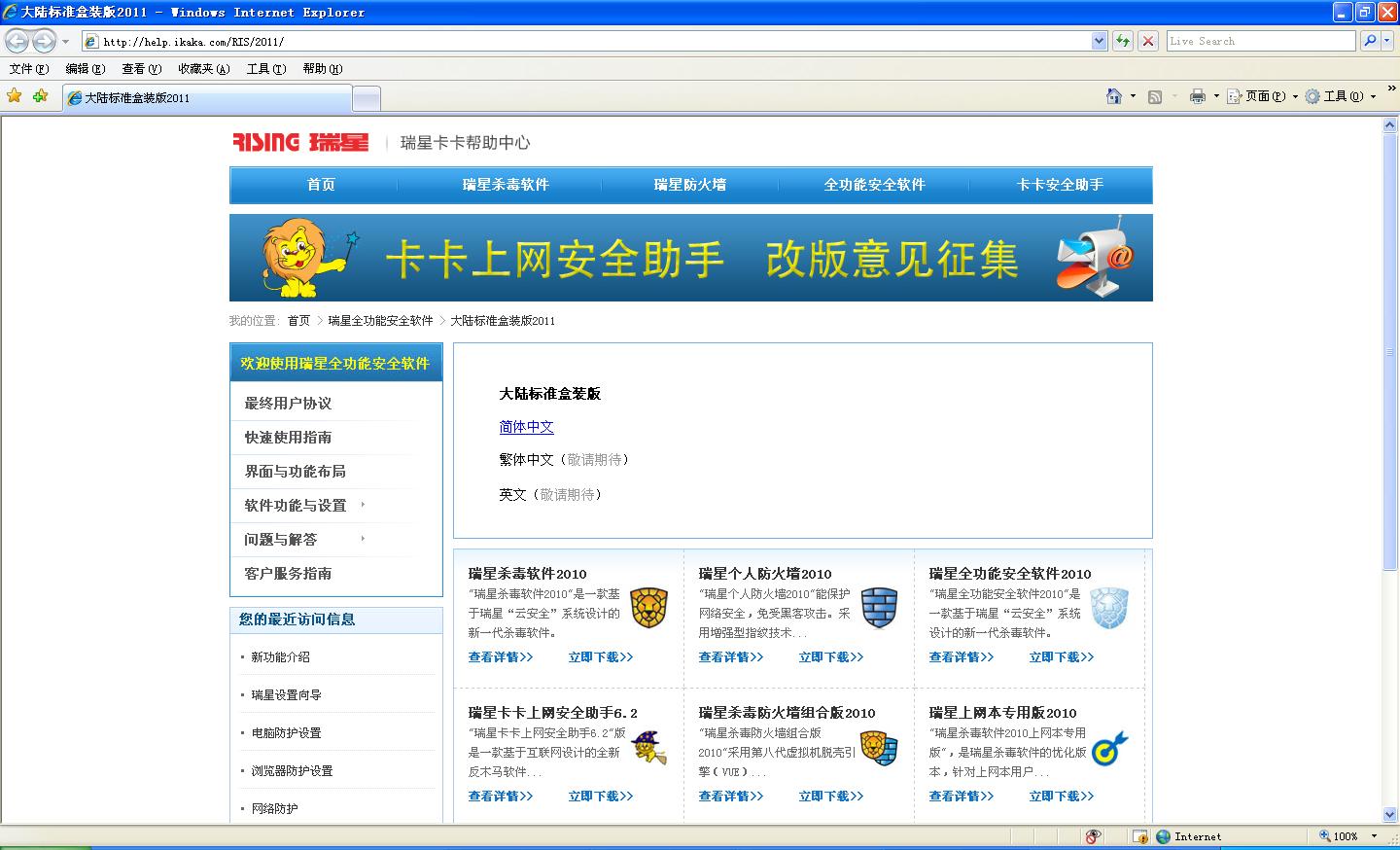The width and height of the screenshot is (1400, 850).
Task: Click the pop-up blocker icon in status bar
Action: pyautogui.click(x=1093, y=836)
